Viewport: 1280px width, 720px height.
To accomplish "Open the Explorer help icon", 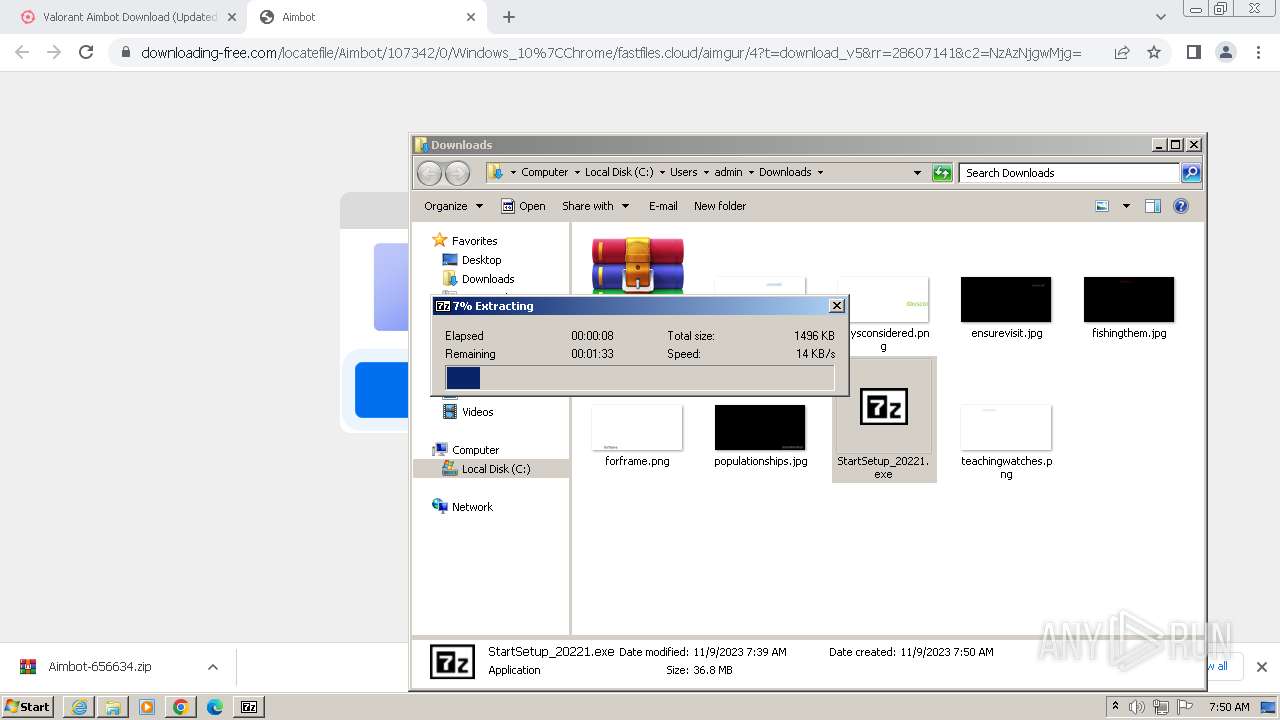I will click(1181, 206).
